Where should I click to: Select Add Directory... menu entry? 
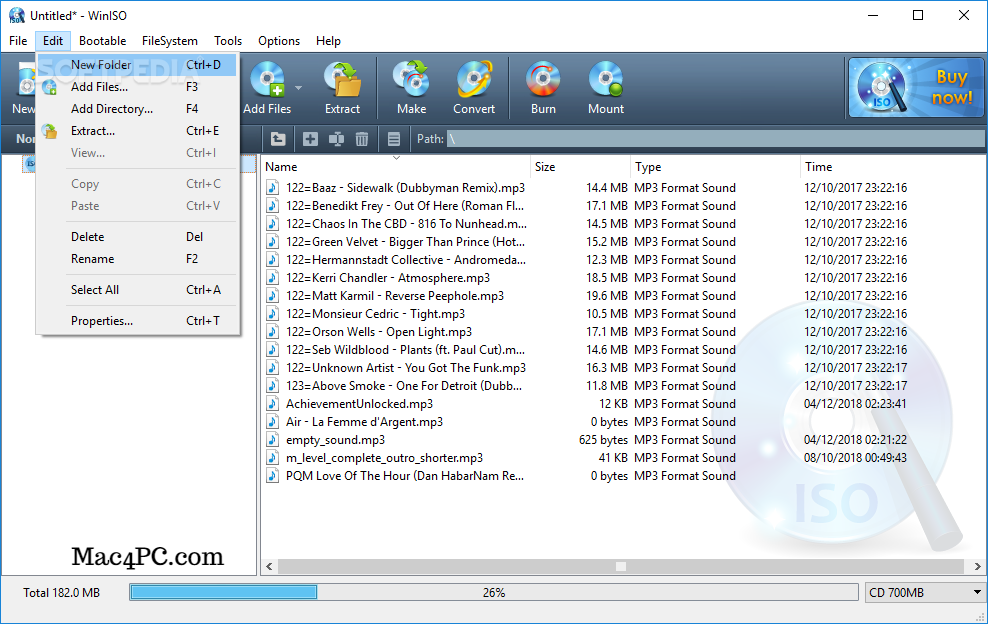coord(137,109)
